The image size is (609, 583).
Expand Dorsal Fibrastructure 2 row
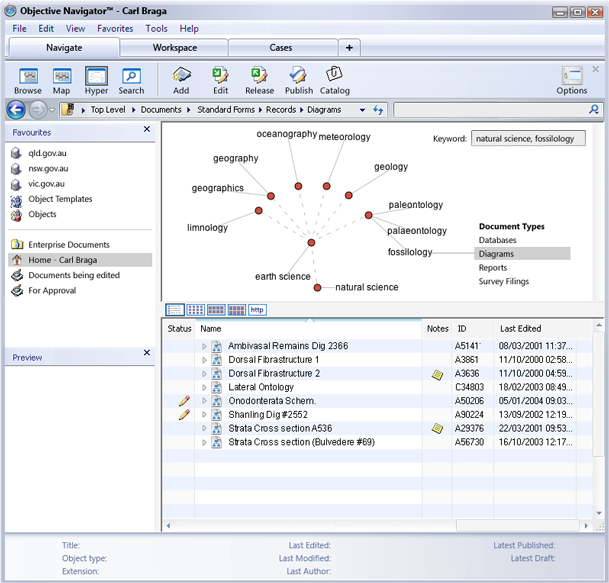coord(204,374)
